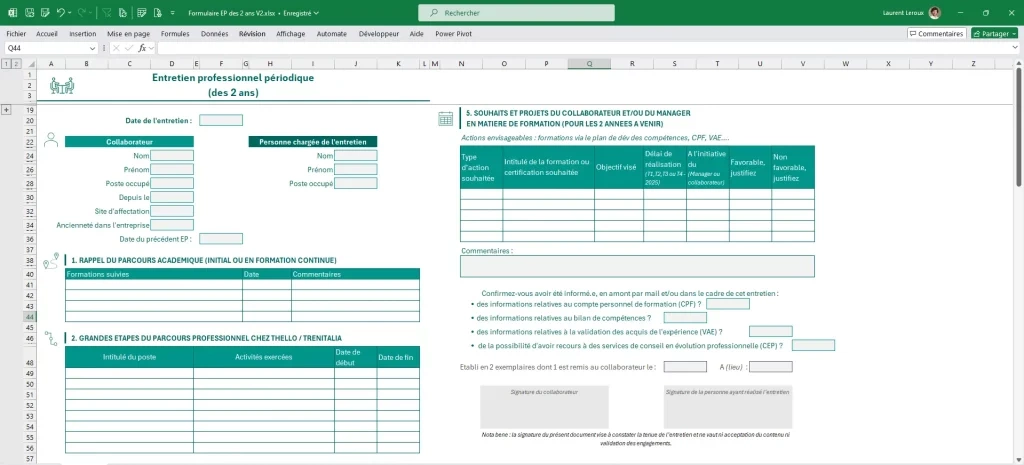1024x465 pixels.
Task: Click the Signature du collaborateur box
Action: pos(545,406)
